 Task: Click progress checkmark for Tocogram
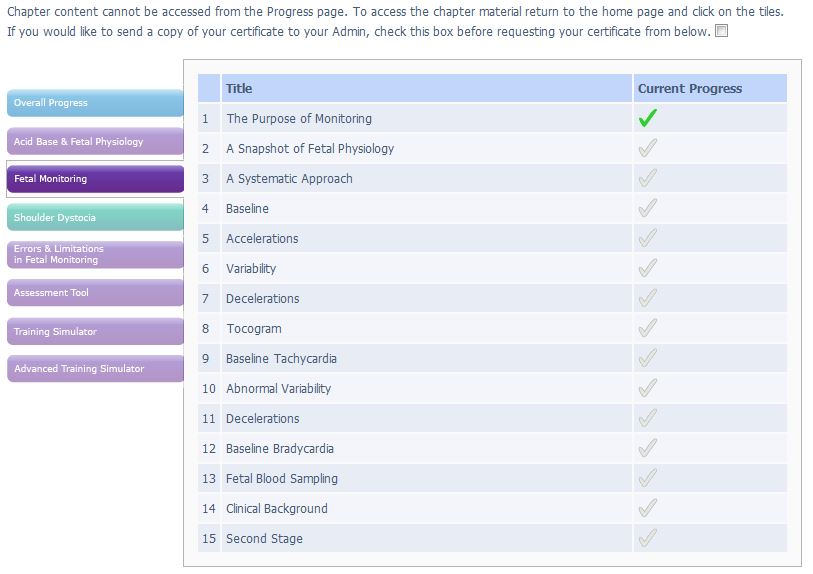click(x=647, y=328)
